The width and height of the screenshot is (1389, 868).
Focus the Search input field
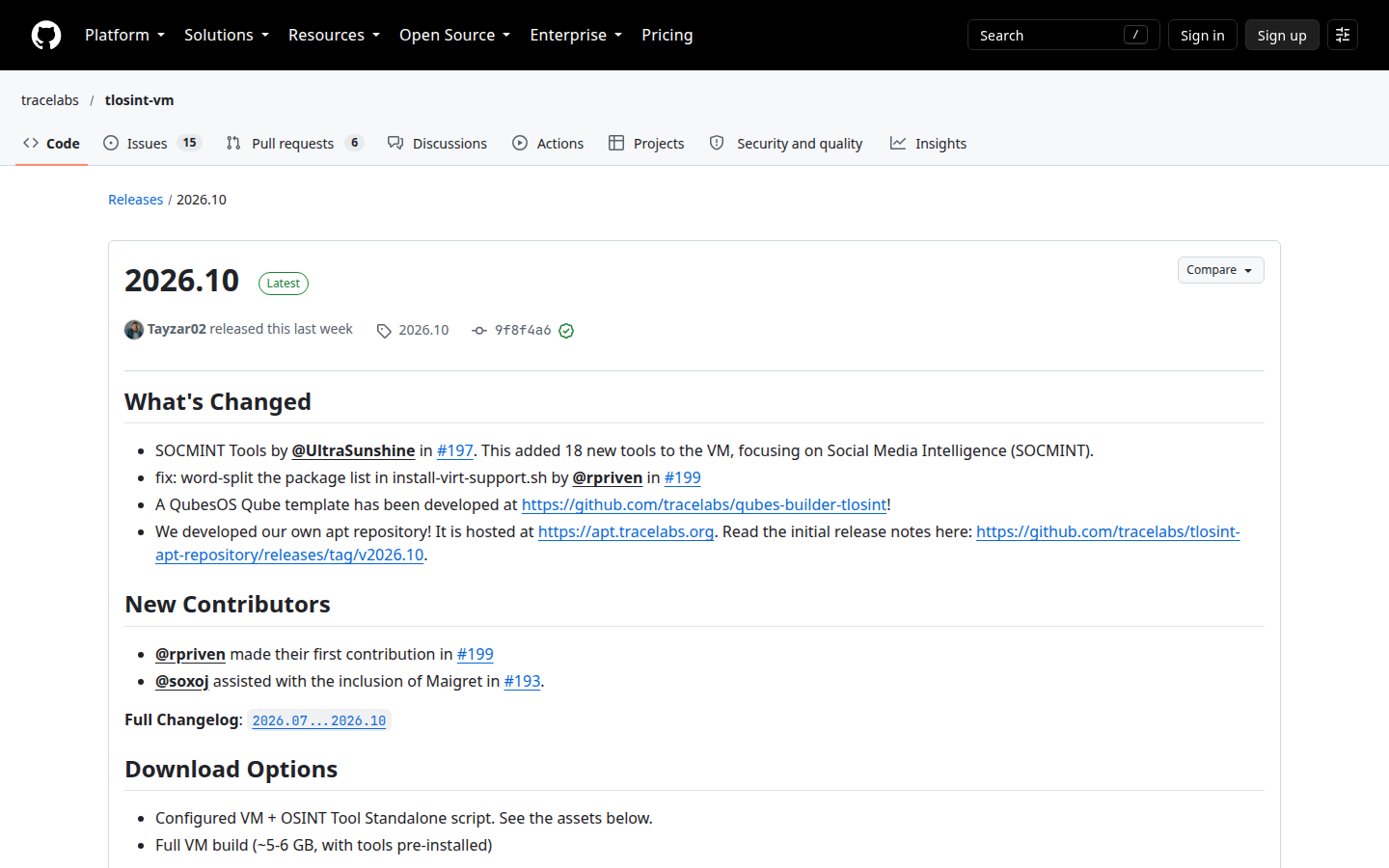tap(1063, 35)
